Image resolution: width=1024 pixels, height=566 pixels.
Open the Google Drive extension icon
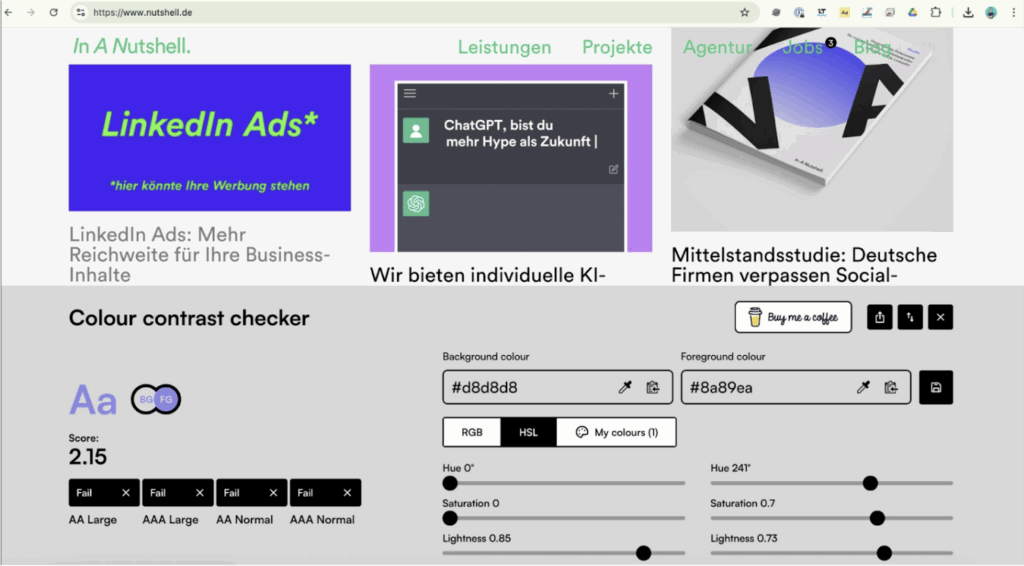912,12
